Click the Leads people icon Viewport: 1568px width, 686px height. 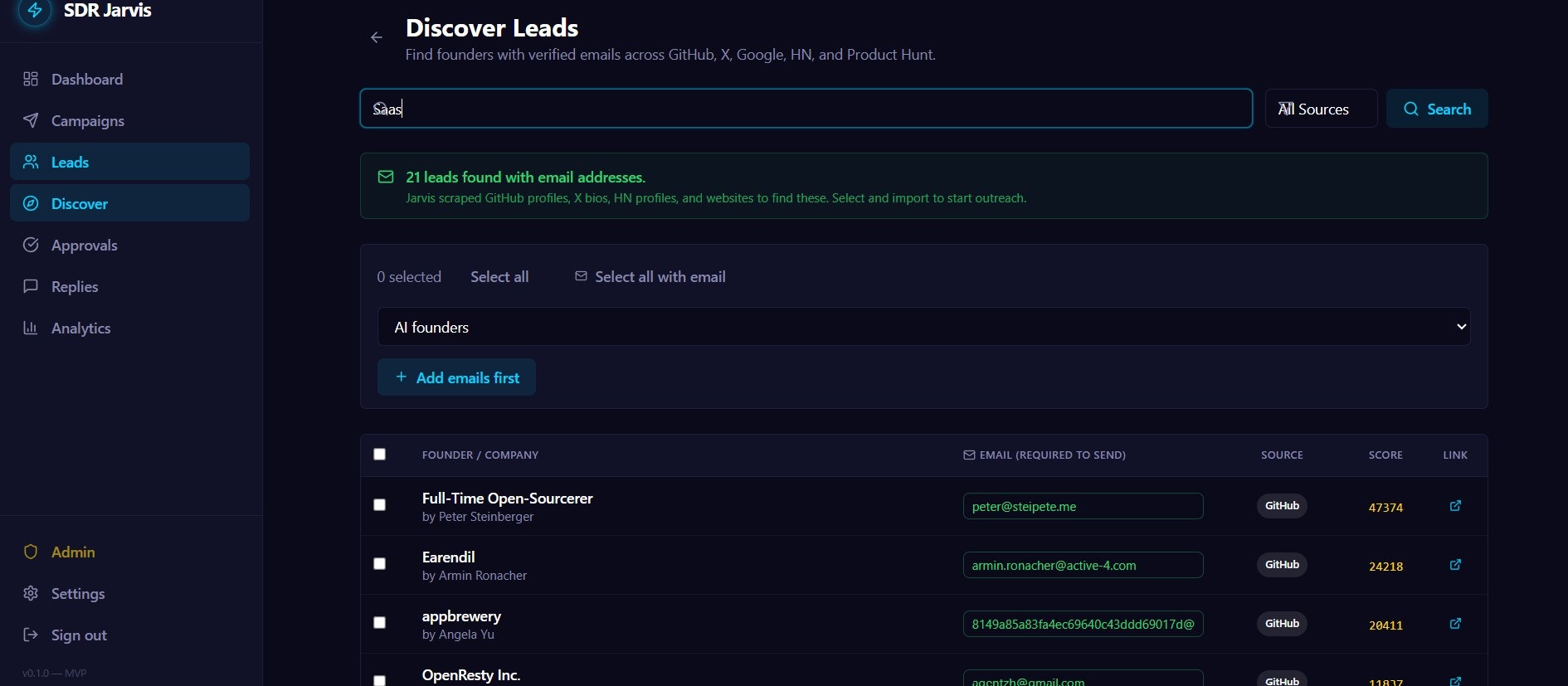pos(31,162)
